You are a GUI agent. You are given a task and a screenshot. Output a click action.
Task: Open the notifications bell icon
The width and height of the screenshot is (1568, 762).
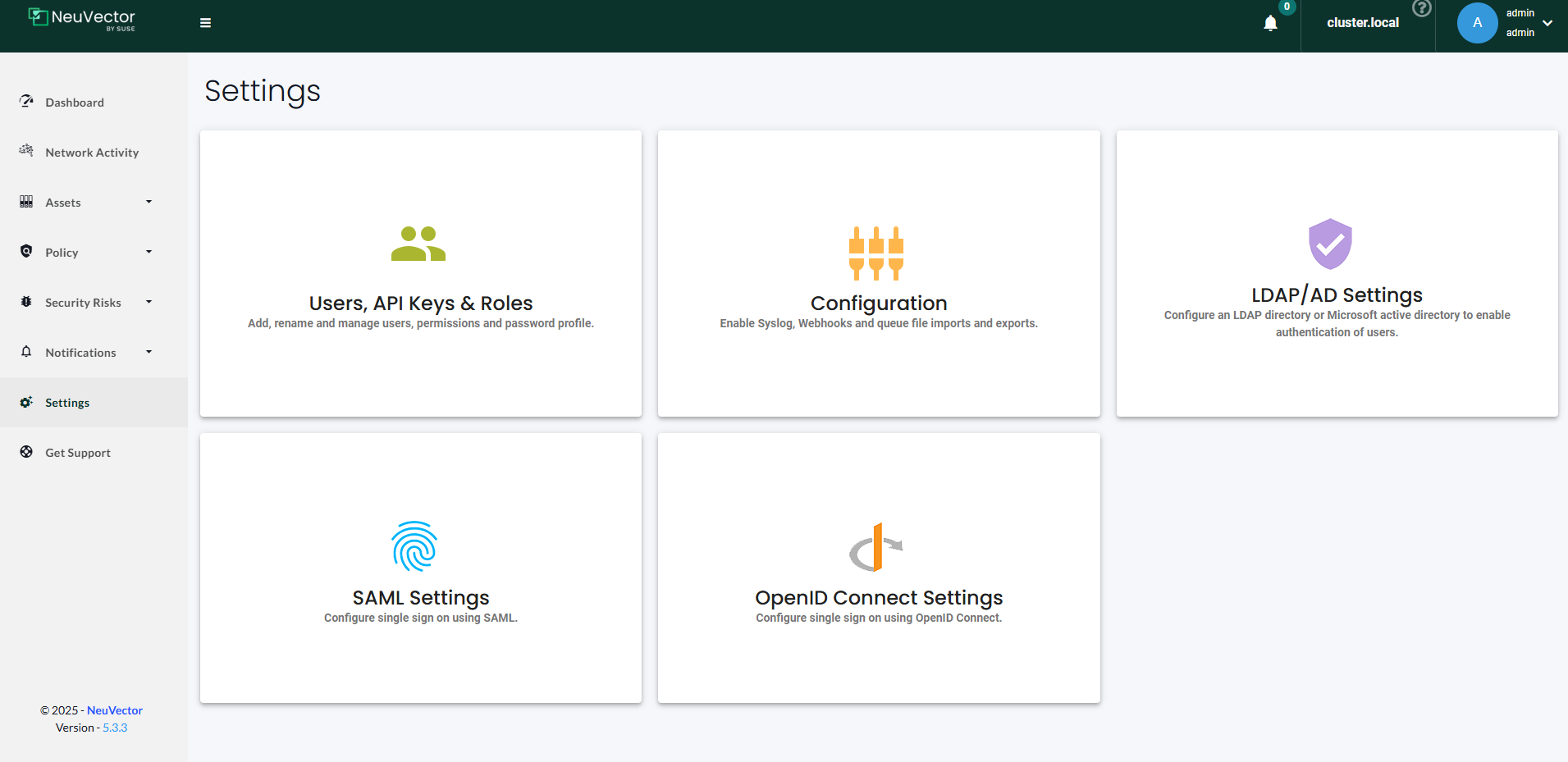click(1270, 23)
